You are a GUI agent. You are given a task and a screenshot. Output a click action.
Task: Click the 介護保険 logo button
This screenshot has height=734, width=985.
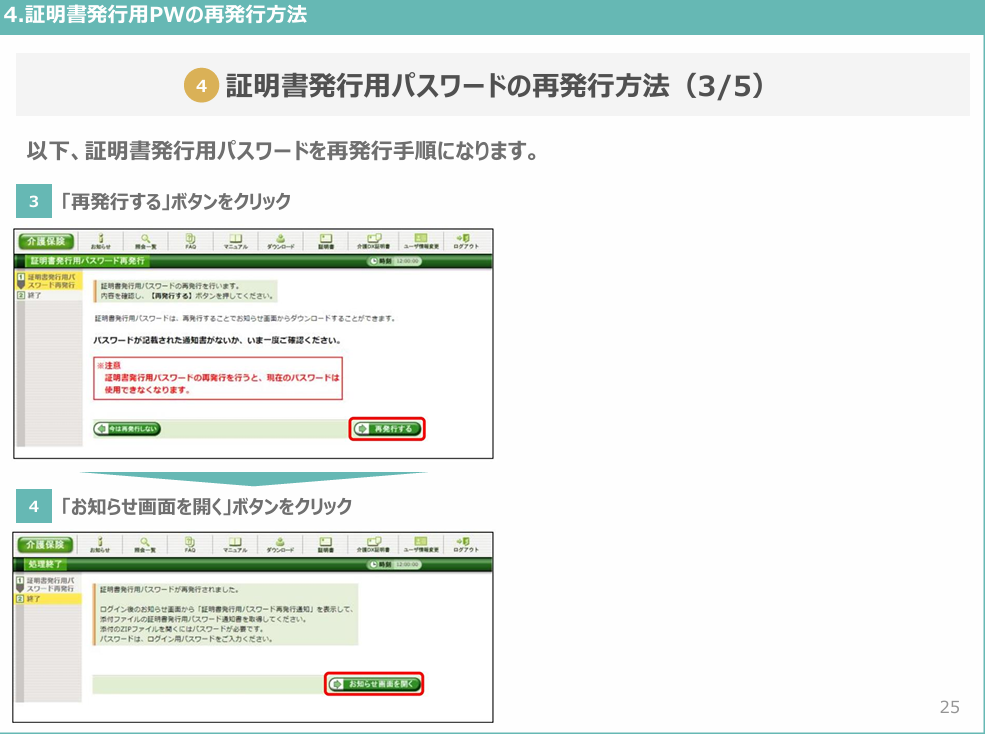point(45,240)
